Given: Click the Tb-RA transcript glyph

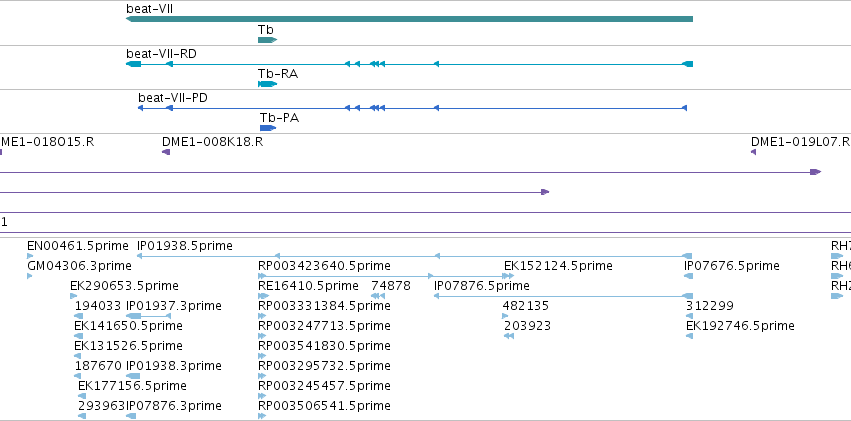Looking at the screenshot, I should [268, 84].
